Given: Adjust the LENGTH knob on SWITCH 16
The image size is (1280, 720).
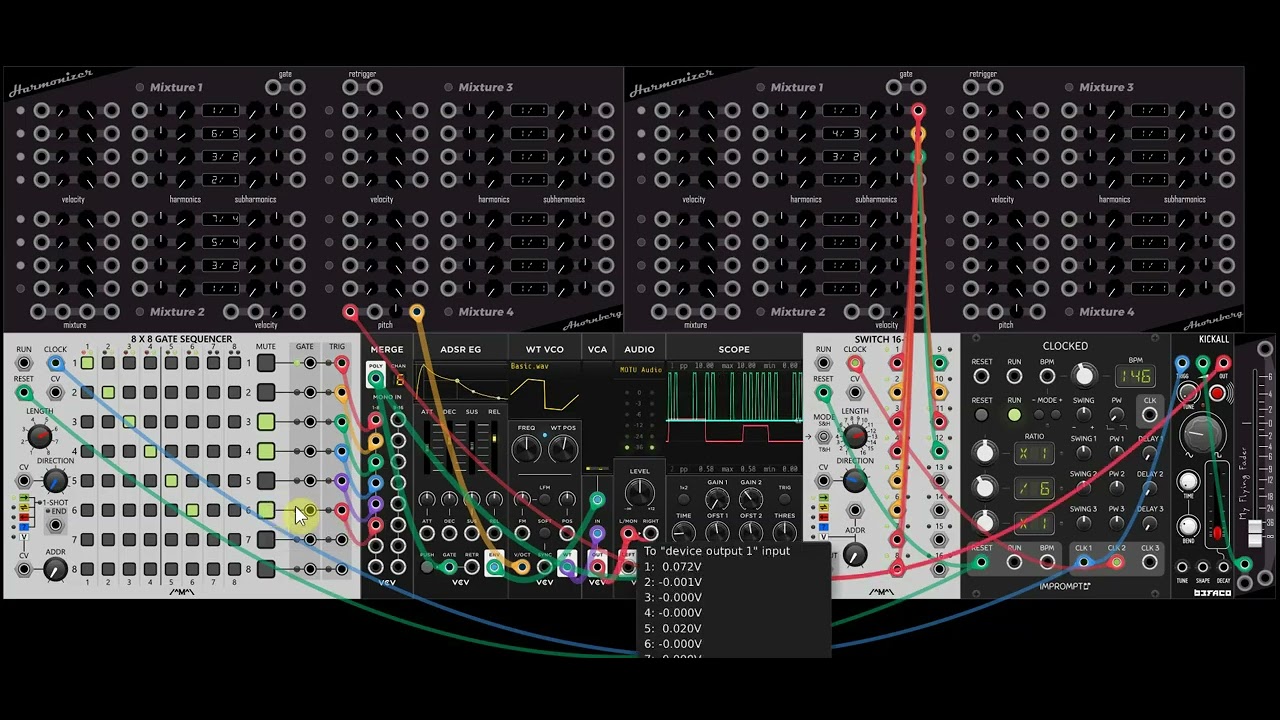Looking at the screenshot, I should tap(855, 436).
